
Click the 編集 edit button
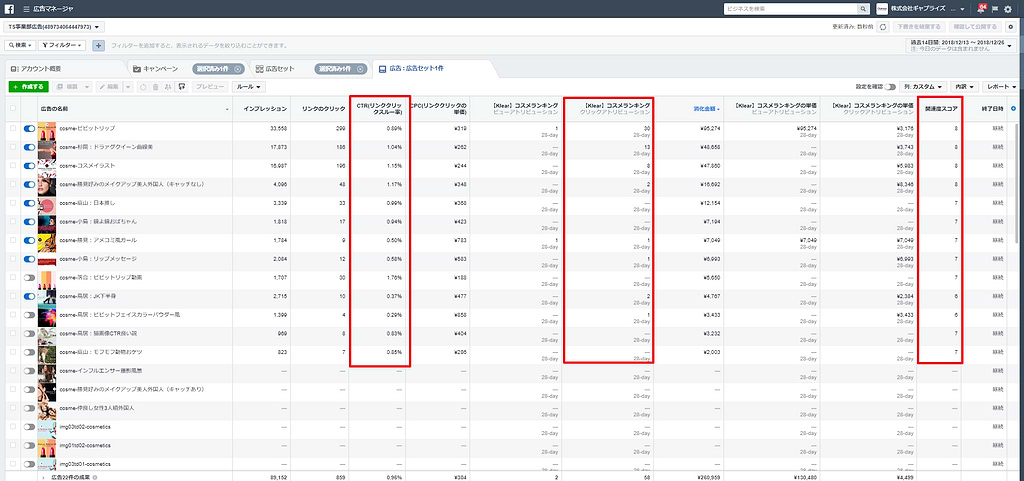[x=109, y=87]
